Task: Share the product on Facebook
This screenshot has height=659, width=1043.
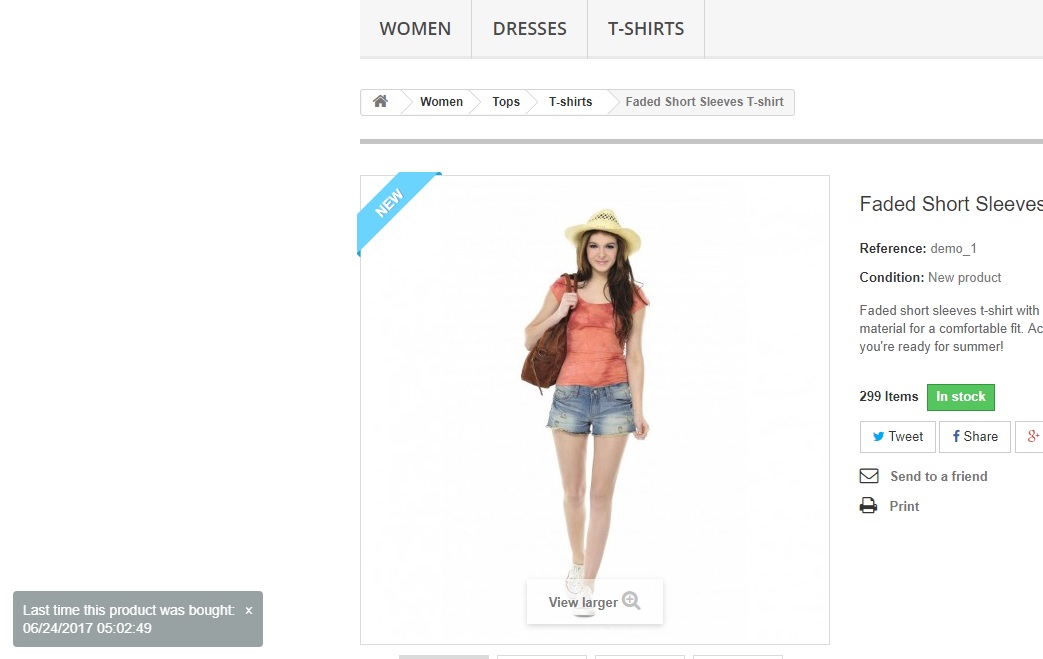Action: (974, 437)
